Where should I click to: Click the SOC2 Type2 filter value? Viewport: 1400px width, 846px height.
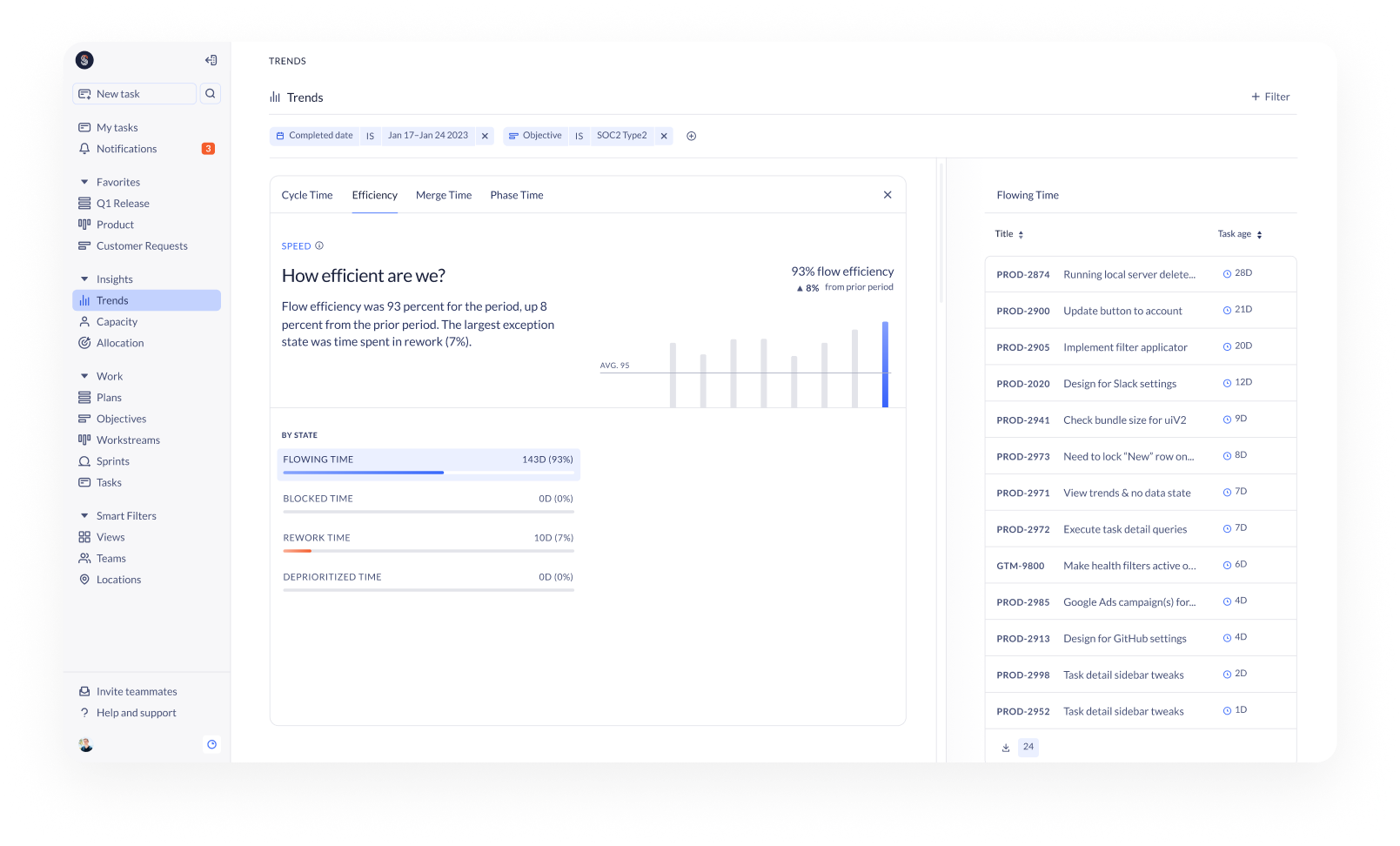(x=622, y=136)
